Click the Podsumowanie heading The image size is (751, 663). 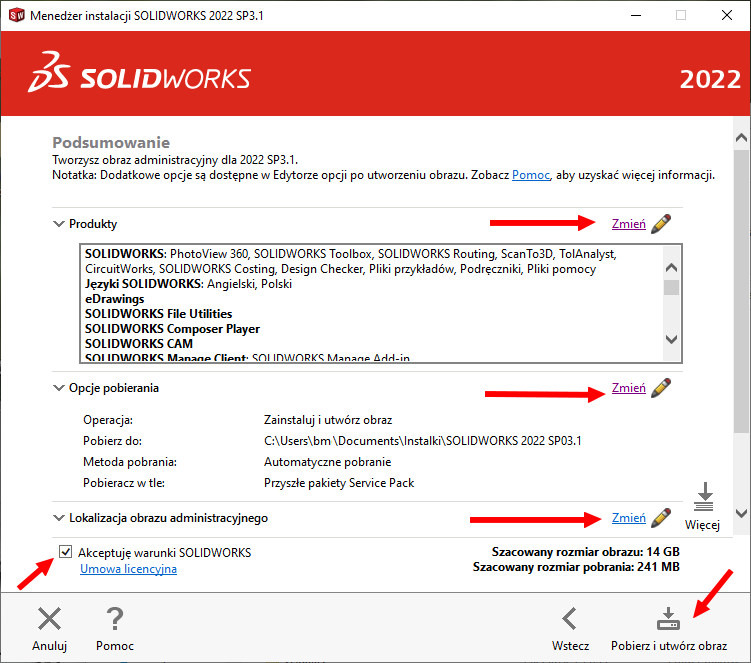click(111, 142)
